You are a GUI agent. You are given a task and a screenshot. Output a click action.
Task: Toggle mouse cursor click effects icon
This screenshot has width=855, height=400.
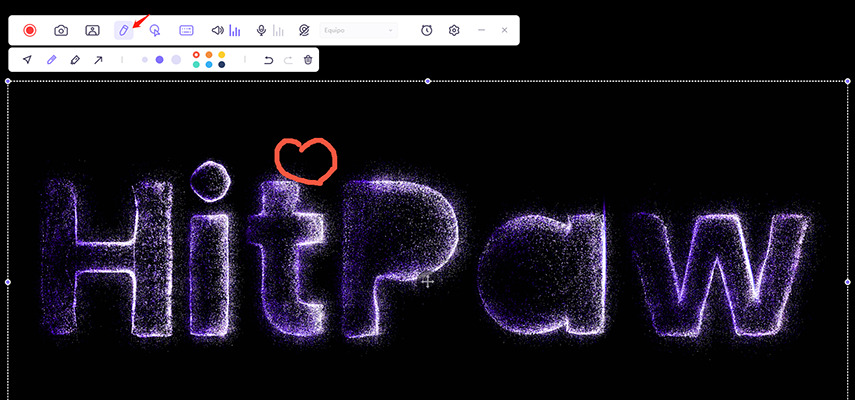click(155, 31)
